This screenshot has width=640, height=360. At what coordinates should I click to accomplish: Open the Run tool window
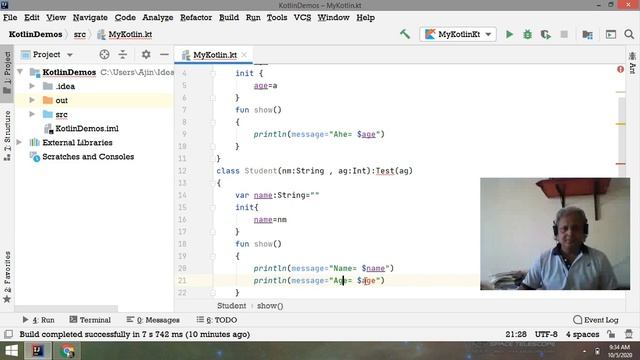click(38, 320)
